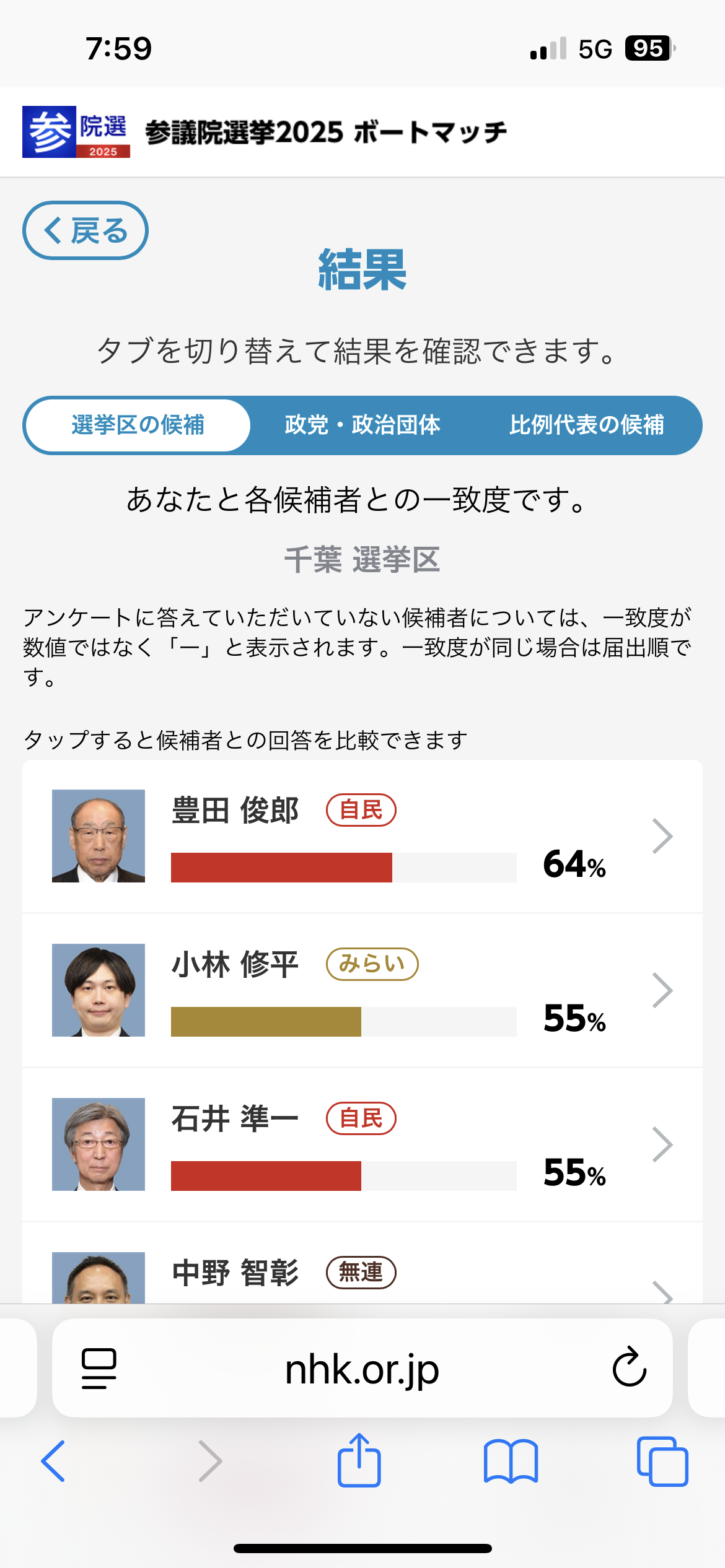
Task: Open the page reader menu icon
Action: click(x=99, y=1368)
